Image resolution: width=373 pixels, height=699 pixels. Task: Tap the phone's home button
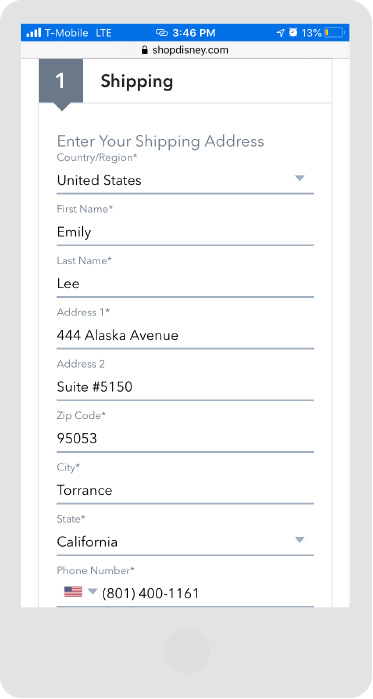[x=187, y=650]
